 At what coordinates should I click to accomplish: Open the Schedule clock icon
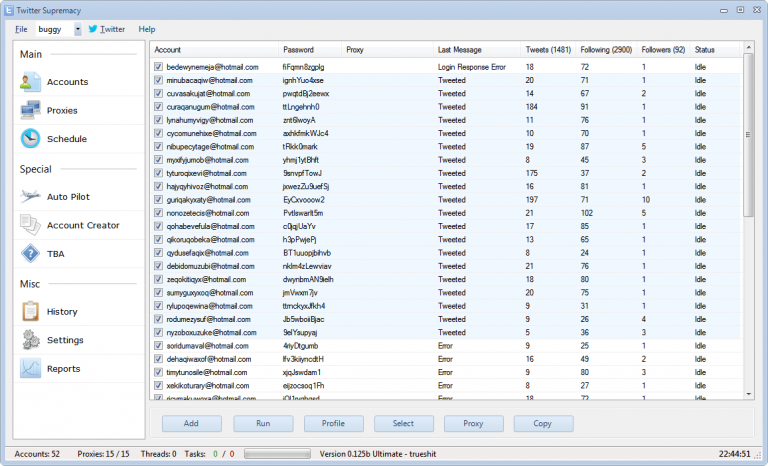30,139
